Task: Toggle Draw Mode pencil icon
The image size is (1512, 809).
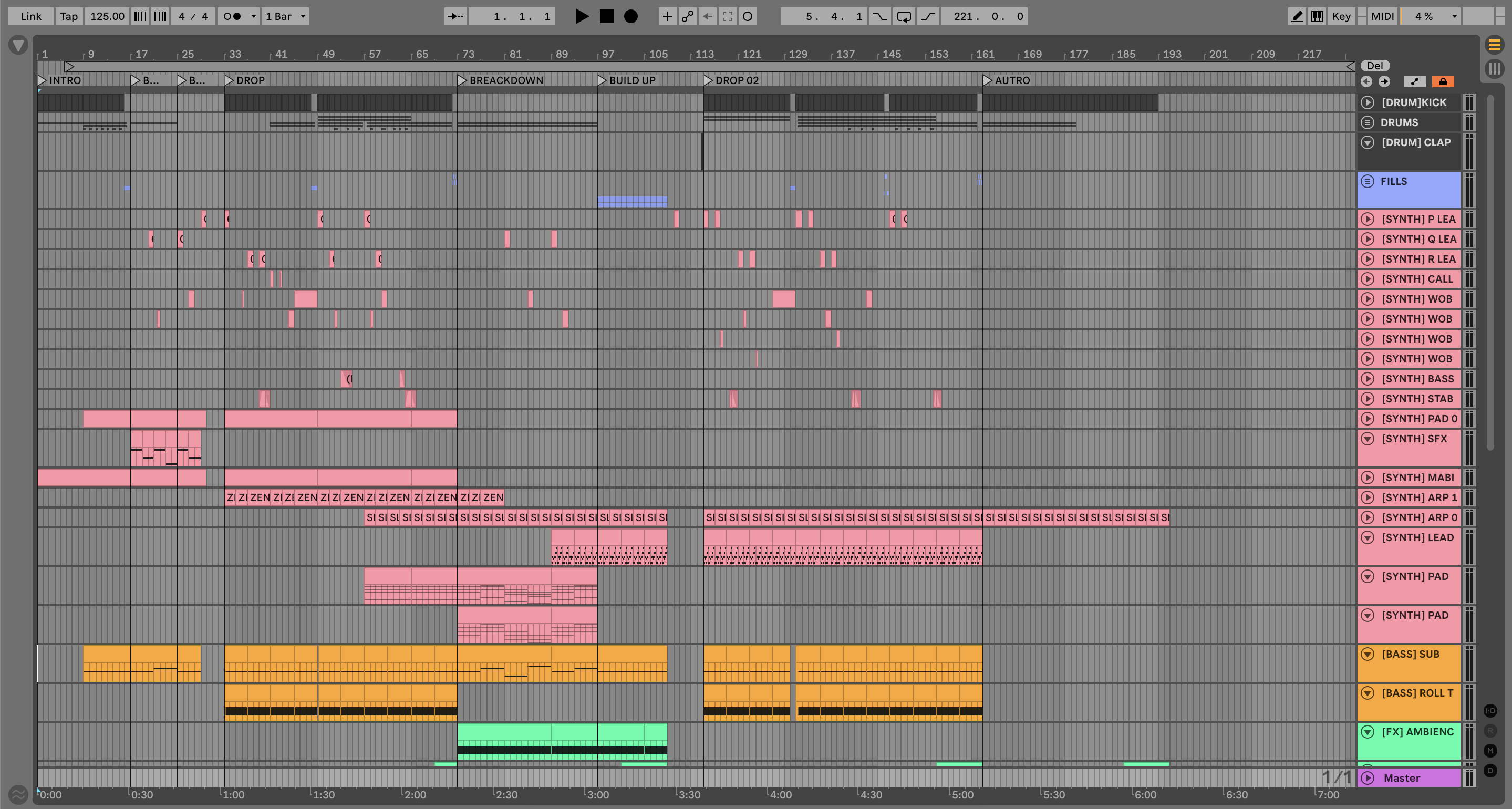Action: pyautogui.click(x=1297, y=16)
